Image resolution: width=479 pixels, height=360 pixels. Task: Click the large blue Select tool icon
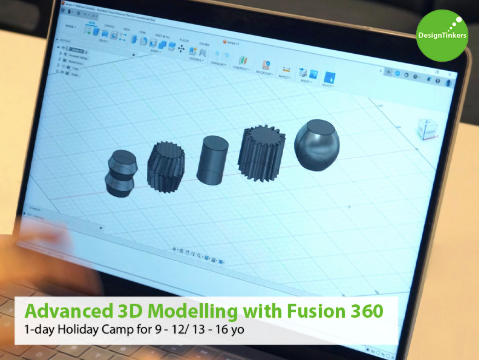click(x=329, y=77)
